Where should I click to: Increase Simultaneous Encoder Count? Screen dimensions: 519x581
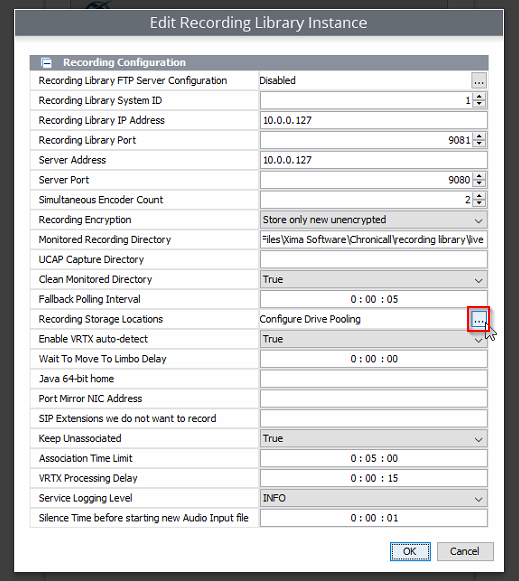(479, 196)
